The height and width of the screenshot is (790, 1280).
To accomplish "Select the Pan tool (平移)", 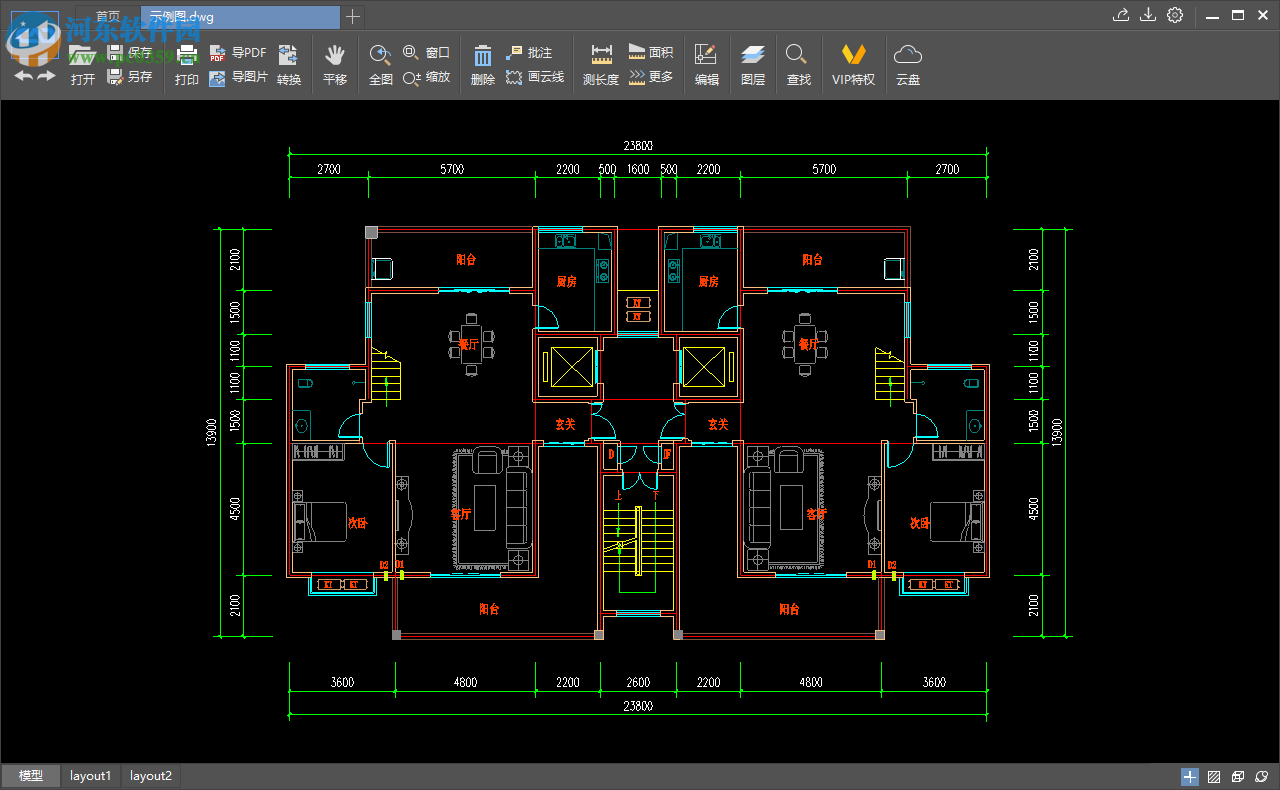I will click(335, 62).
